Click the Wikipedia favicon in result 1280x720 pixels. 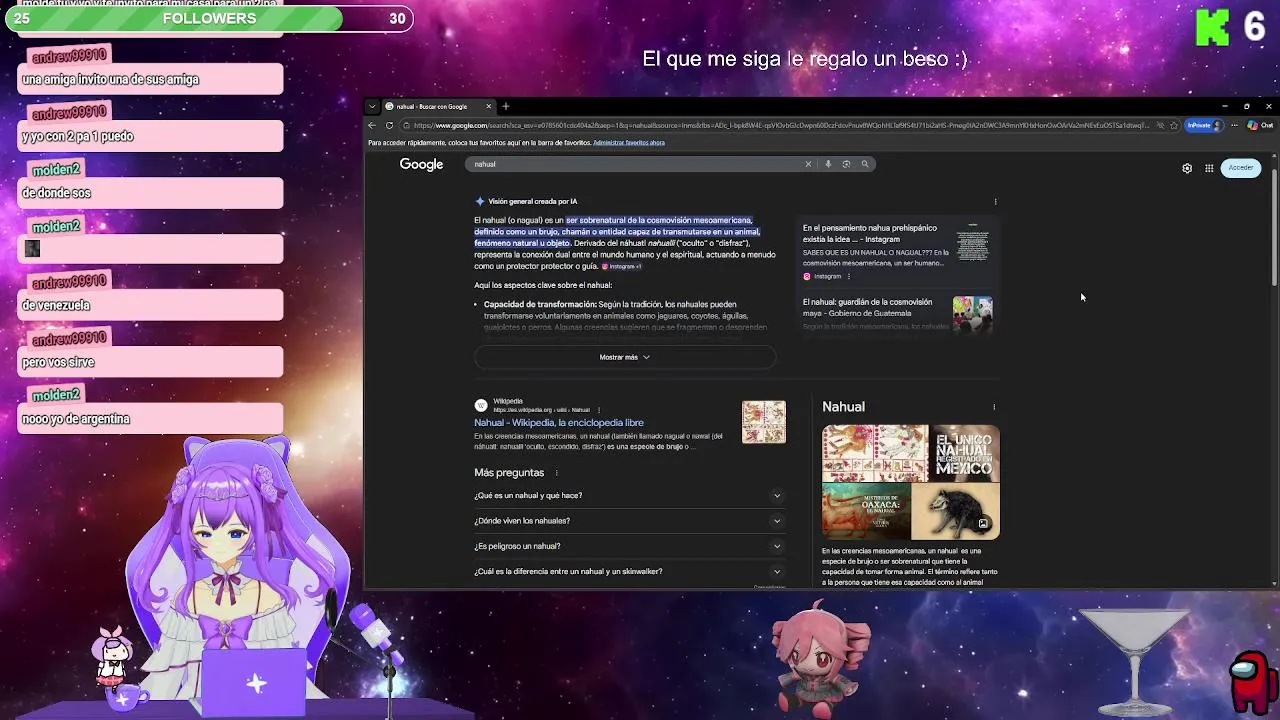tap(481, 405)
